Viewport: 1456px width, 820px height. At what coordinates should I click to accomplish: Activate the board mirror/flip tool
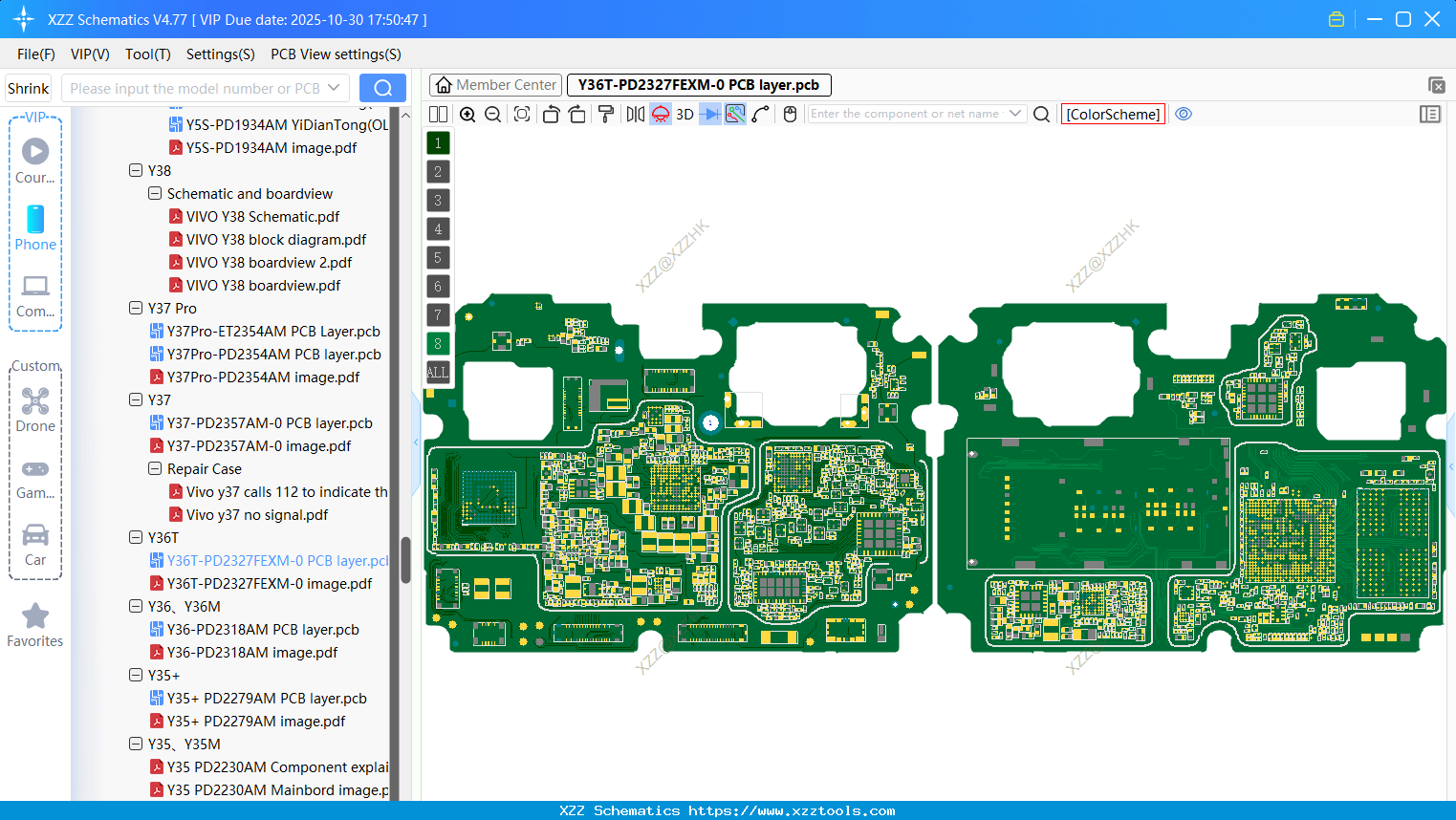pyautogui.click(x=635, y=114)
